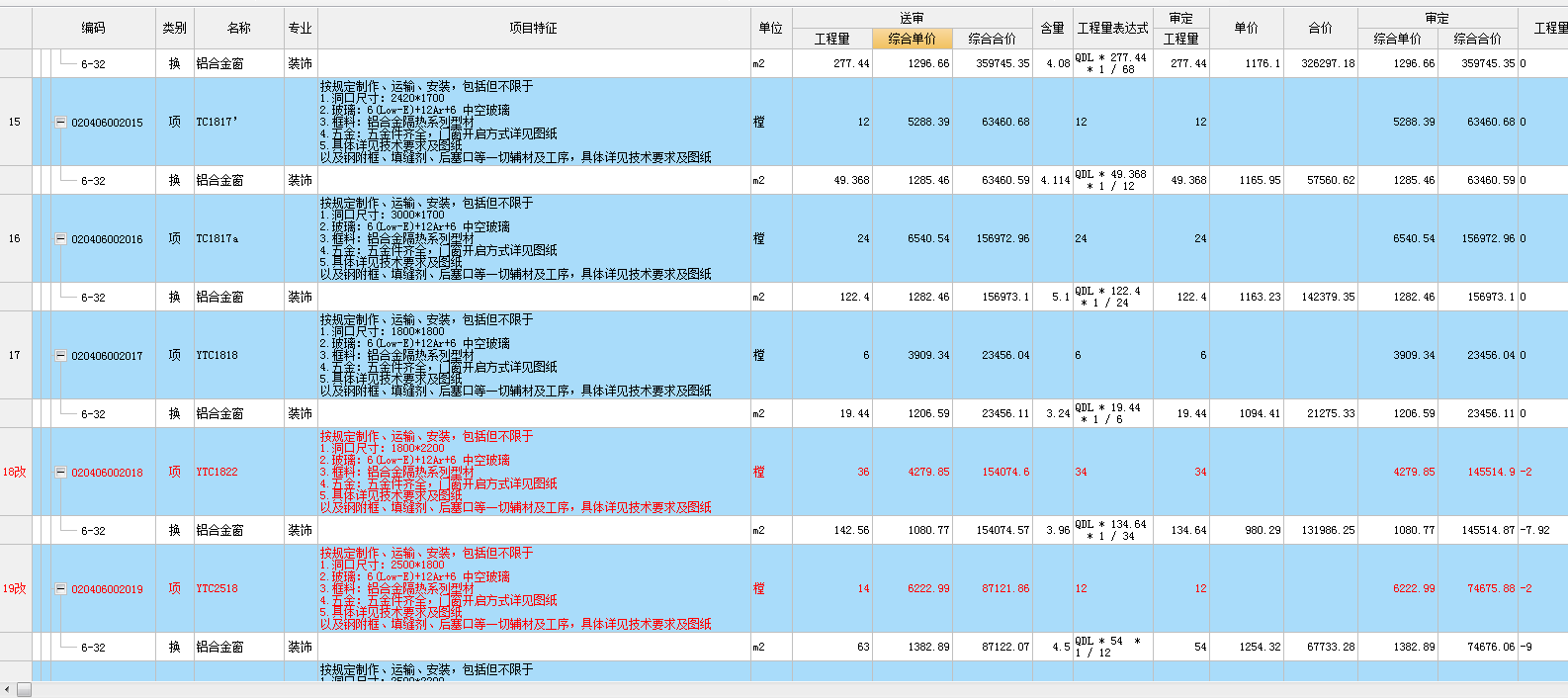1568x699 pixels.
Task: Select red approved total 145514.9
Action: (1478, 473)
